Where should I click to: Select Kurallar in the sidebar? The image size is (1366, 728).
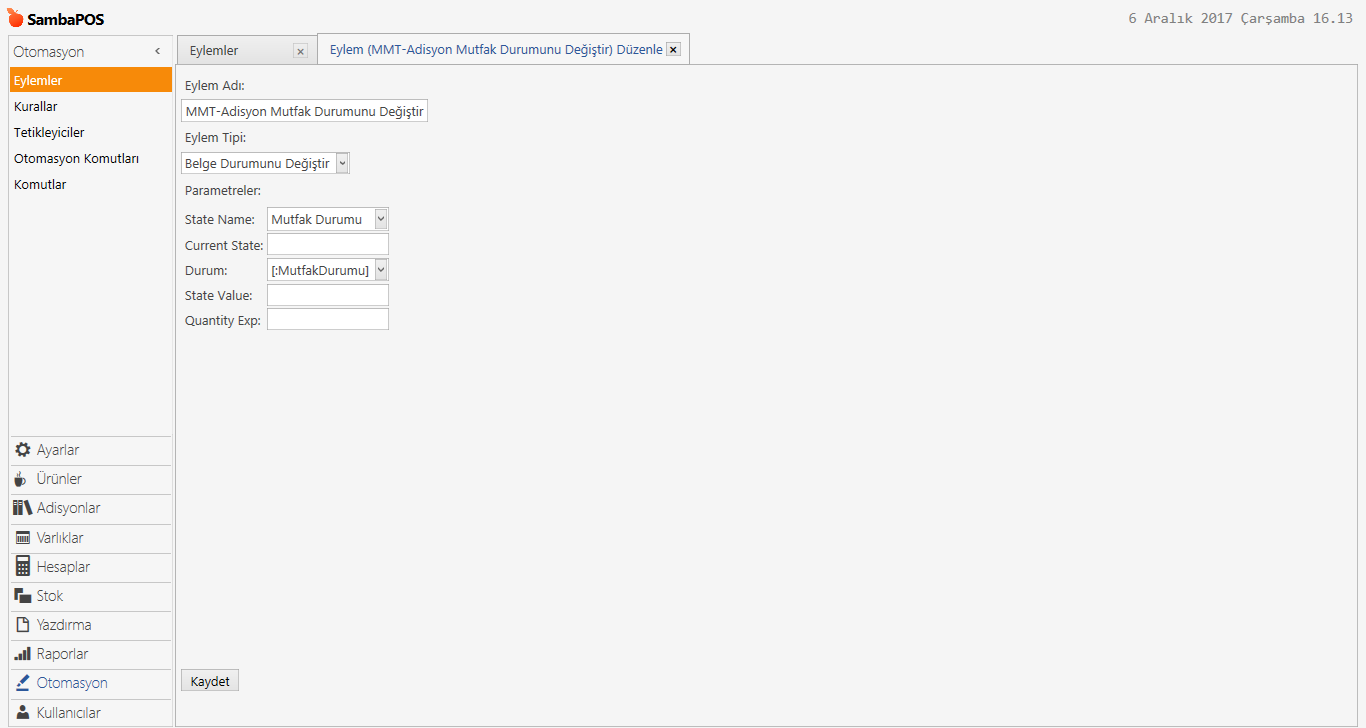point(36,106)
